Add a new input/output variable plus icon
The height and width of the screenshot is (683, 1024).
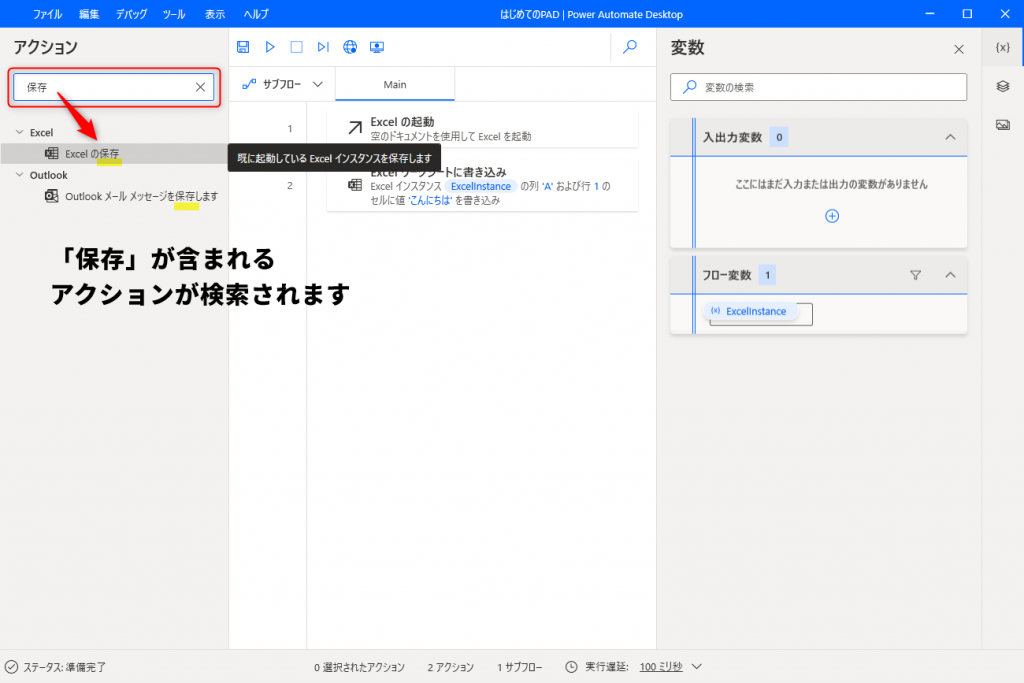(x=832, y=216)
